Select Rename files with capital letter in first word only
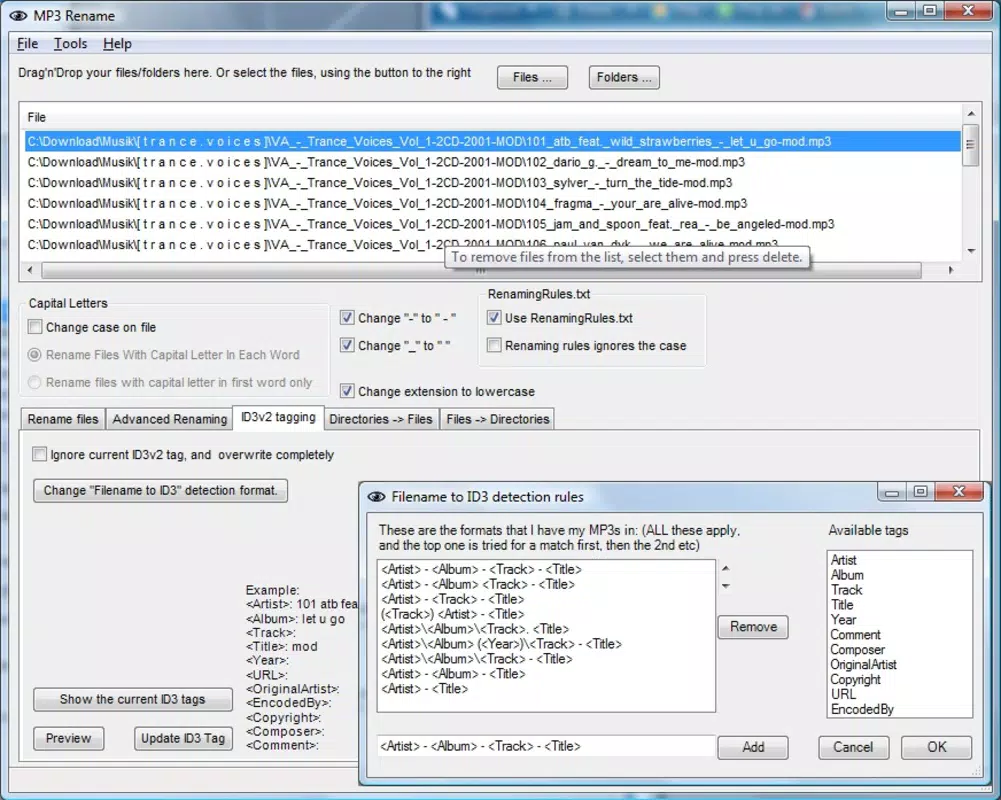The image size is (1001, 800). click(x=34, y=382)
